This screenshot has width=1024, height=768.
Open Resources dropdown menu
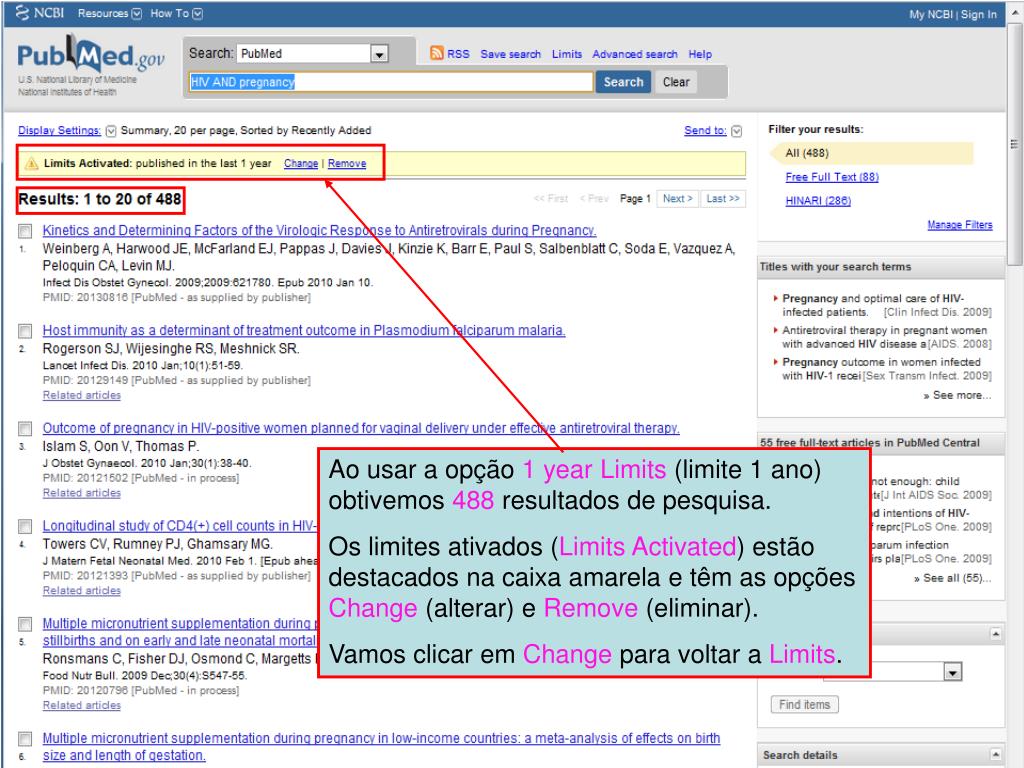point(109,13)
